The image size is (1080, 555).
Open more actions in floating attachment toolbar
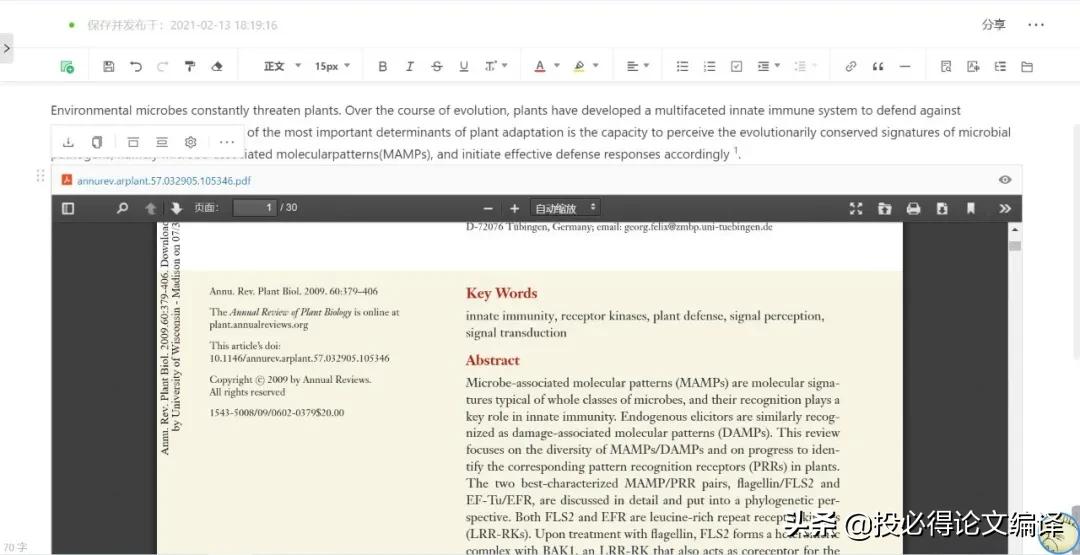pyautogui.click(x=227, y=142)
